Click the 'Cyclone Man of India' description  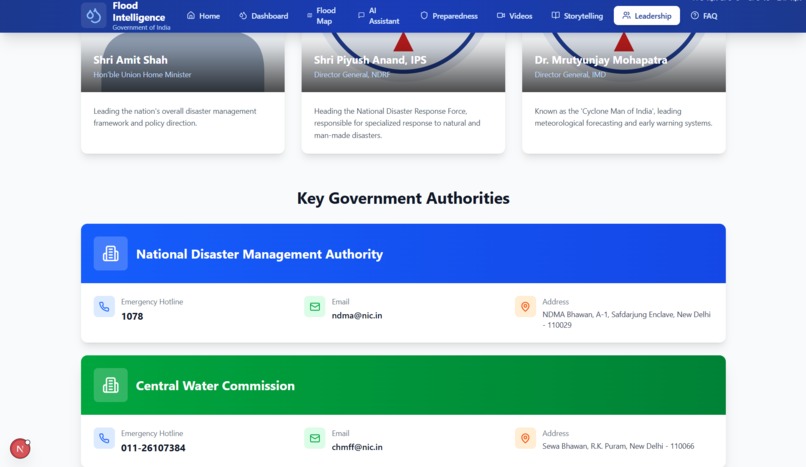[x=623, y=117]
